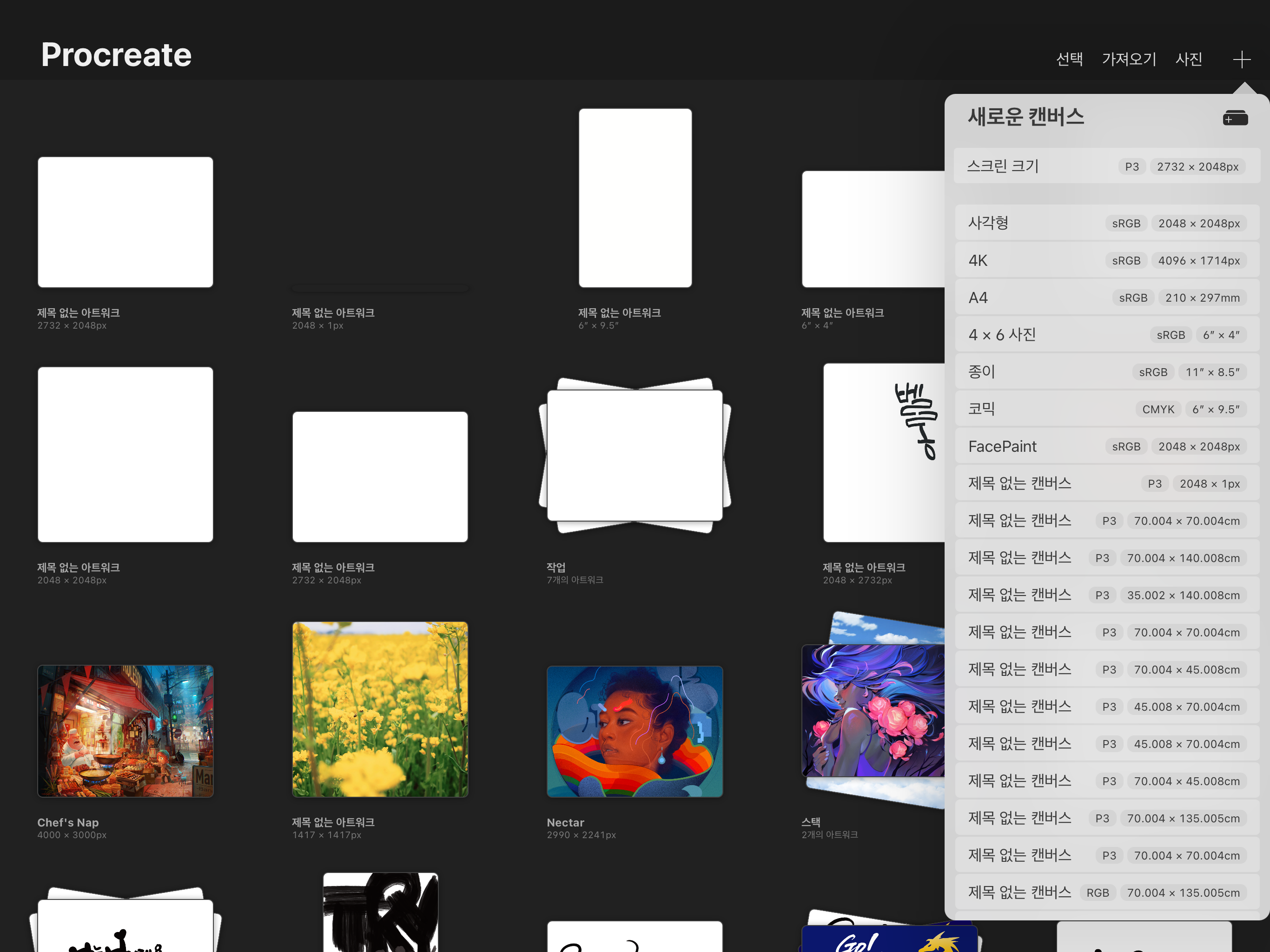
Task: Open the black brush strokes artwork
Action: click(x=380, y=912)
